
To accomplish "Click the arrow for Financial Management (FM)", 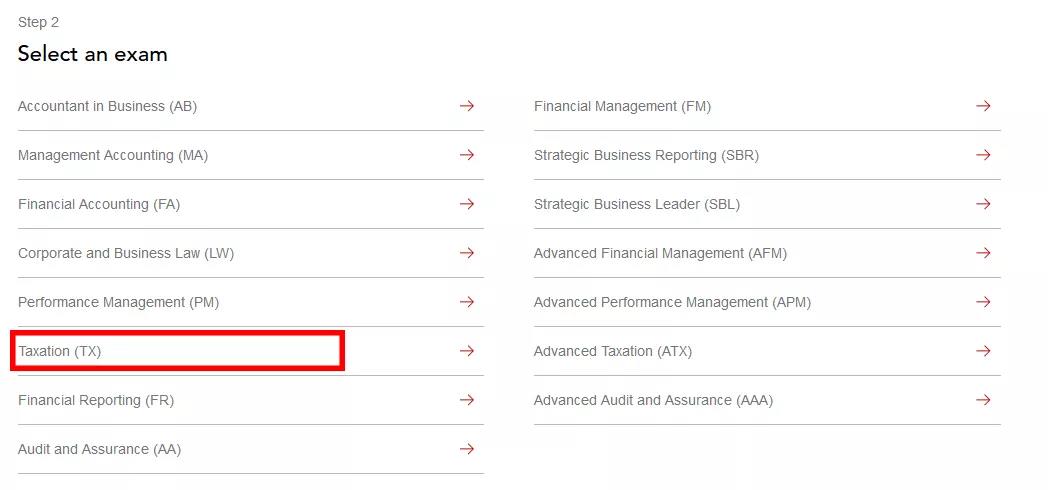I will (x=982, y=106).
